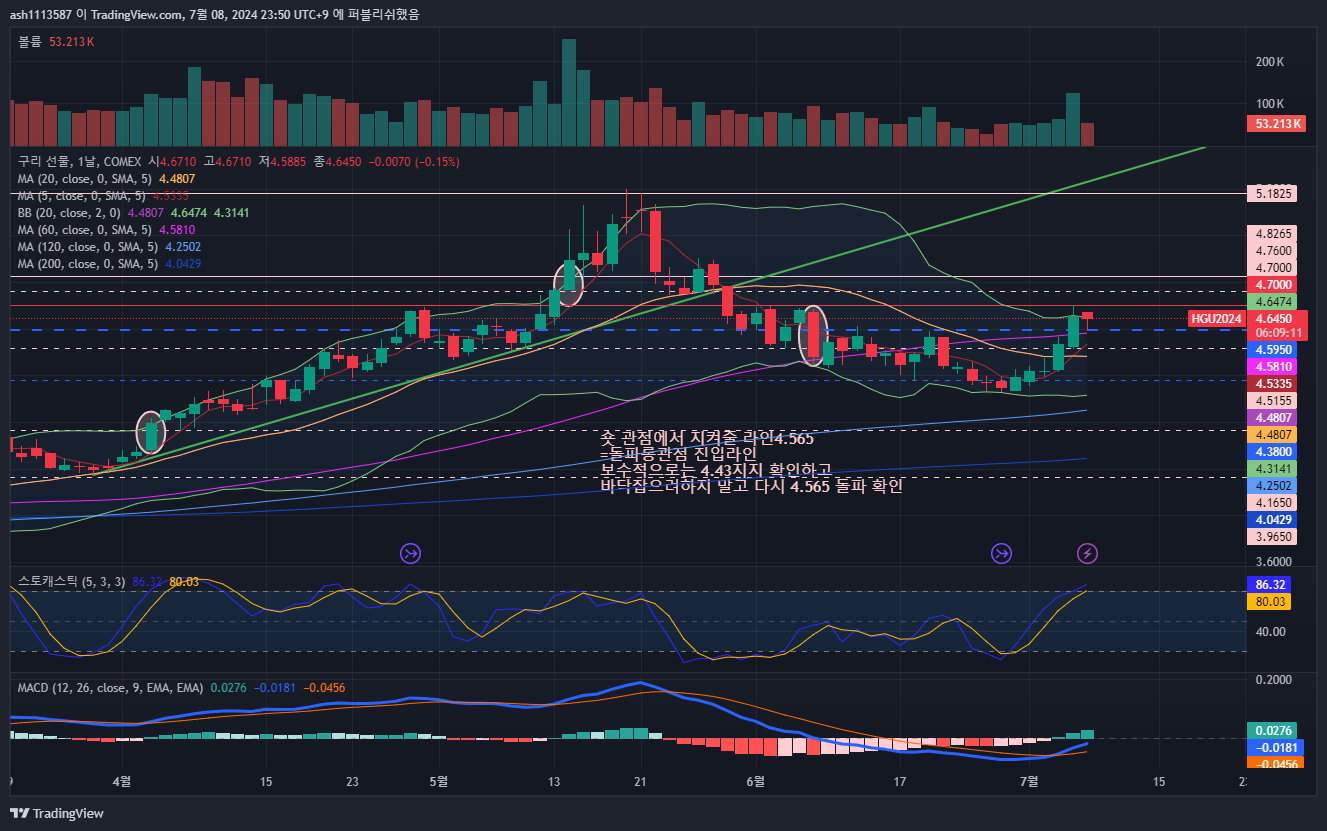Image resolution: width=1327 pixels, height=831 pixels.
Task: Click the contract rollover icon near 7월
Action: tap(1001, 553)
